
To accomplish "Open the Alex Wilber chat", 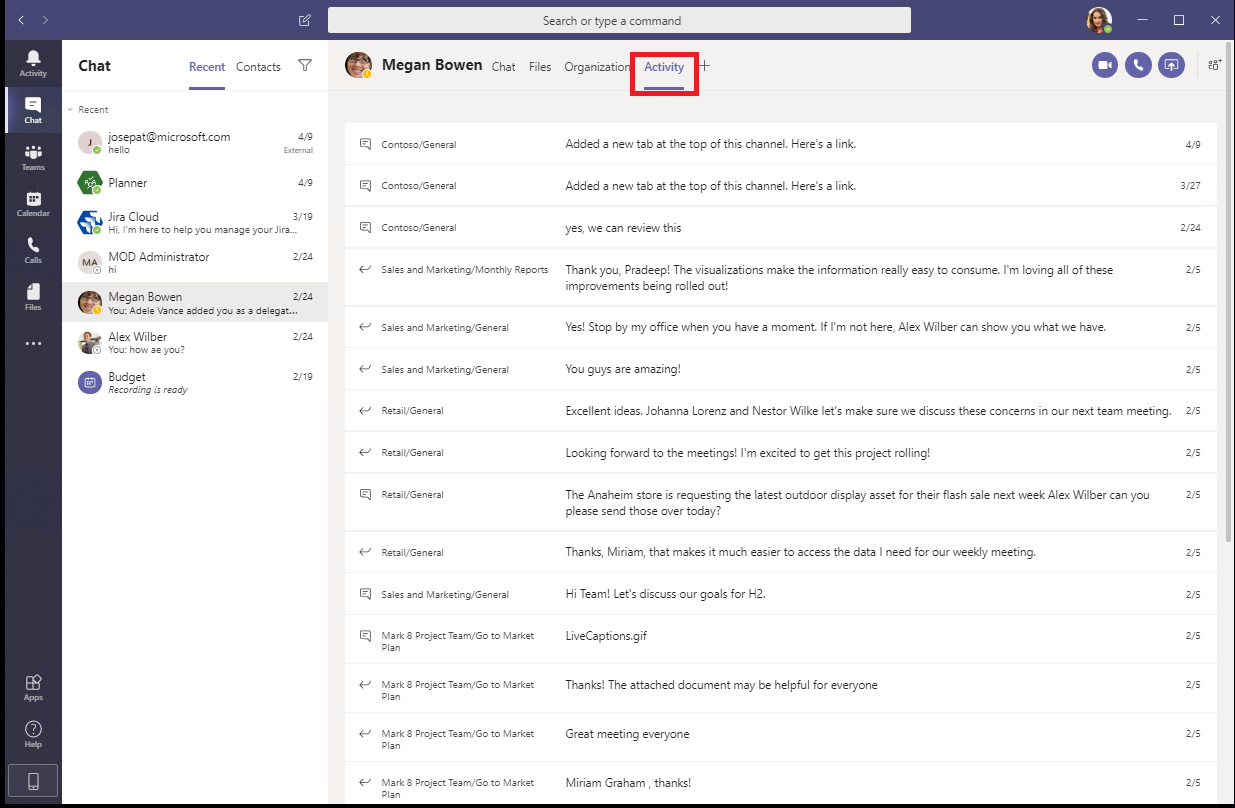I will 195,343.
